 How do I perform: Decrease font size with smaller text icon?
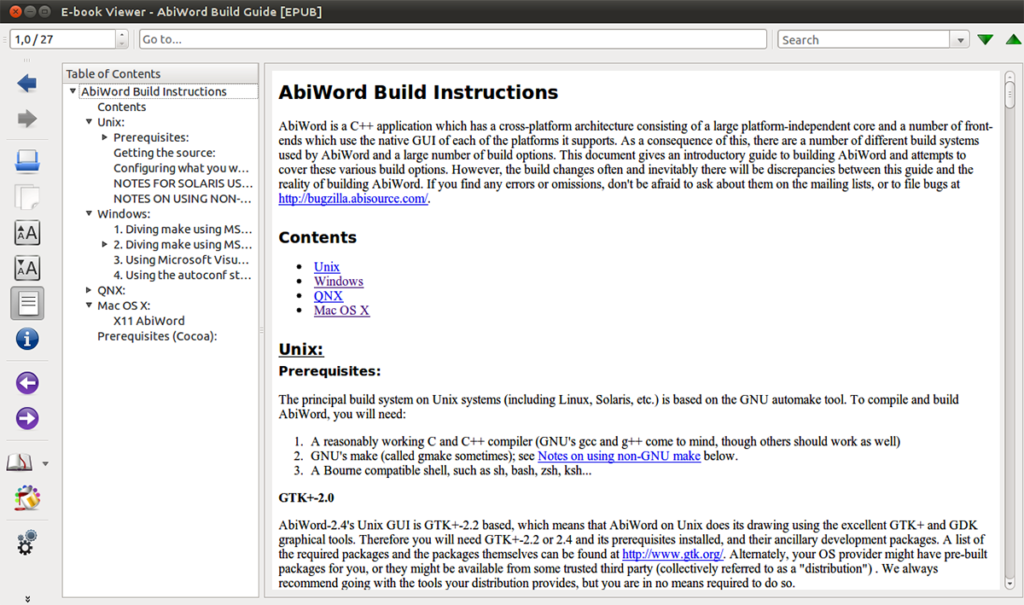(27, 268)
